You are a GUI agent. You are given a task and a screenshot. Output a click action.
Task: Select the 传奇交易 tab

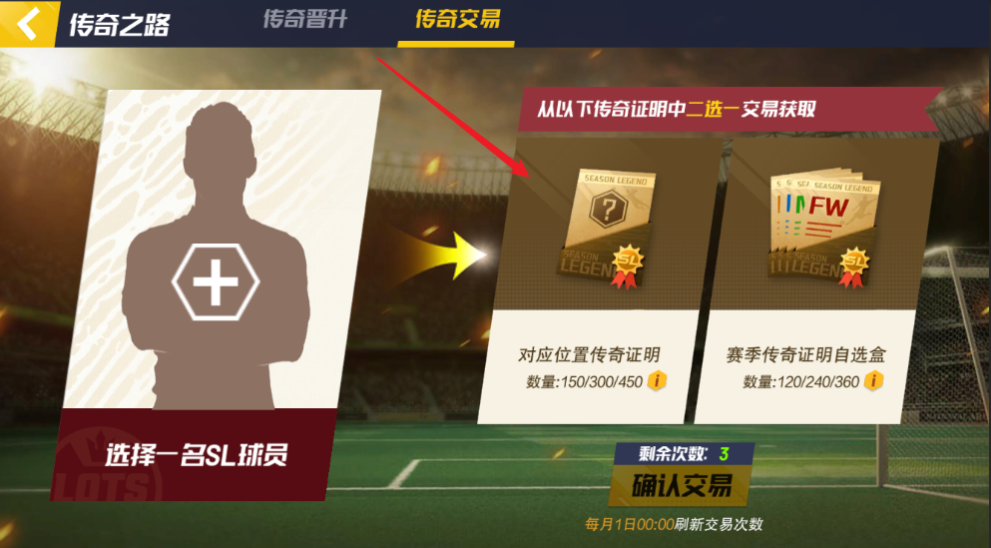[x=458, y=20]
